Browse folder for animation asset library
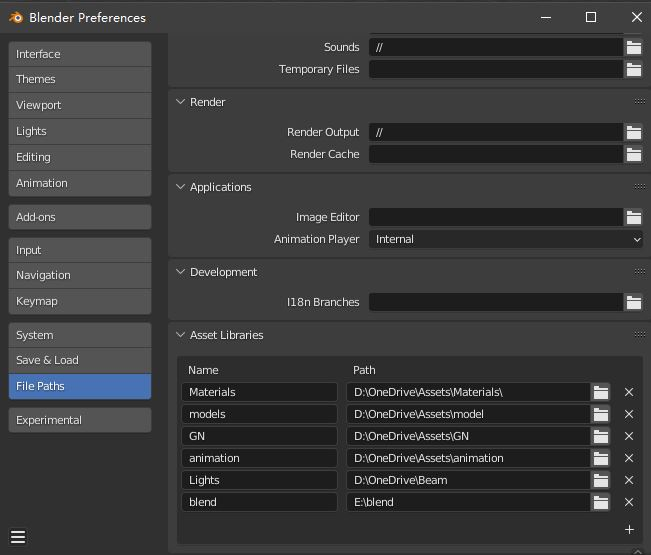Viewport: 651px width, 555px height. (x=600, y=458)
